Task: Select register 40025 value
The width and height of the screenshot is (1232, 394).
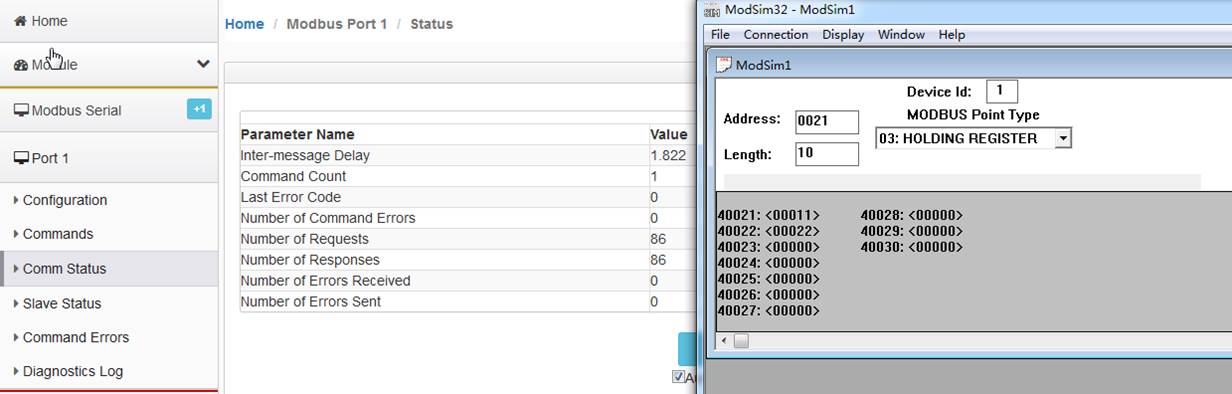Action: click(x=792, y=279)
